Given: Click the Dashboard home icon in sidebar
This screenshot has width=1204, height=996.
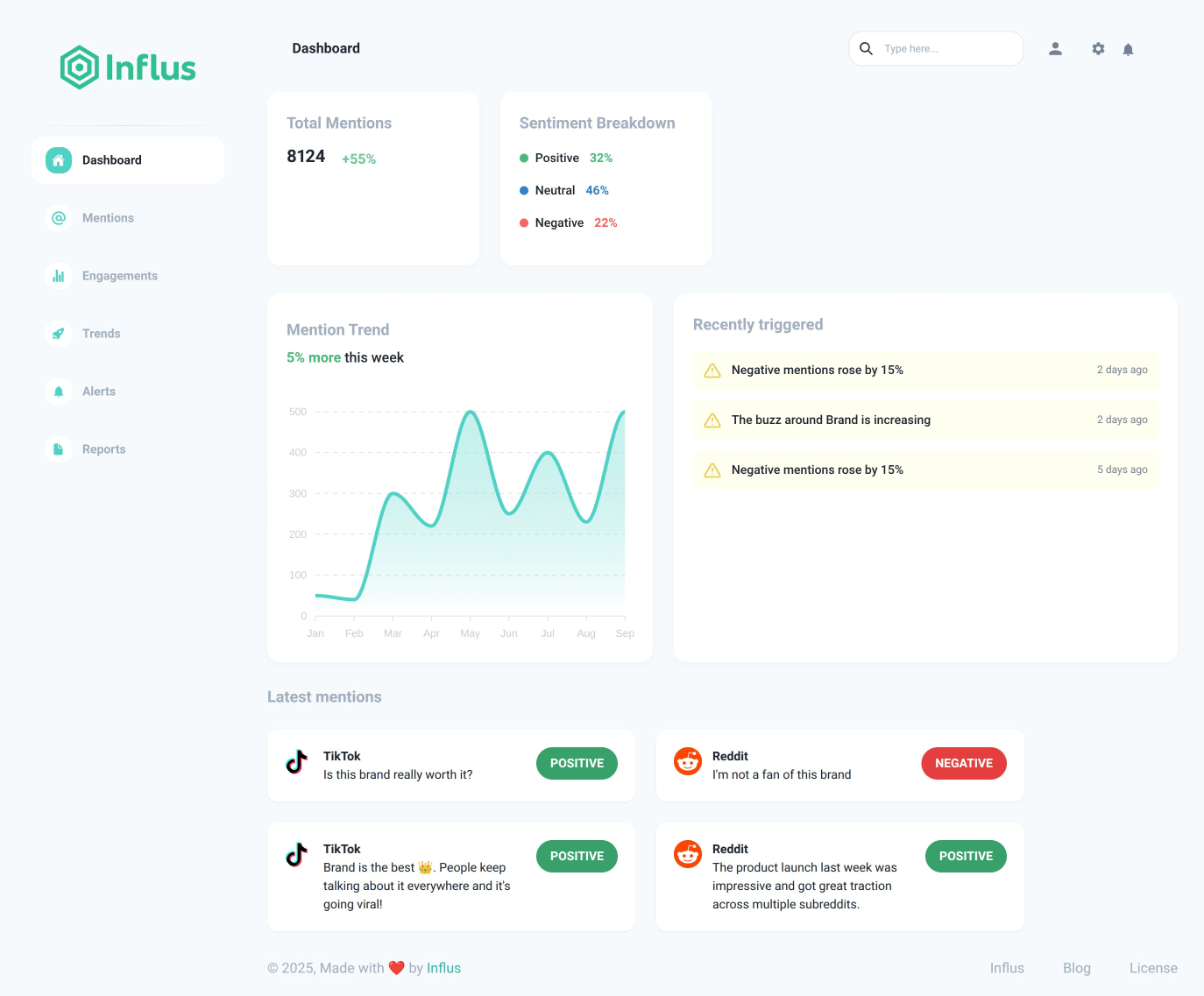Looking at the screenshot, I should pyautogui.click(x=59, y=160).
